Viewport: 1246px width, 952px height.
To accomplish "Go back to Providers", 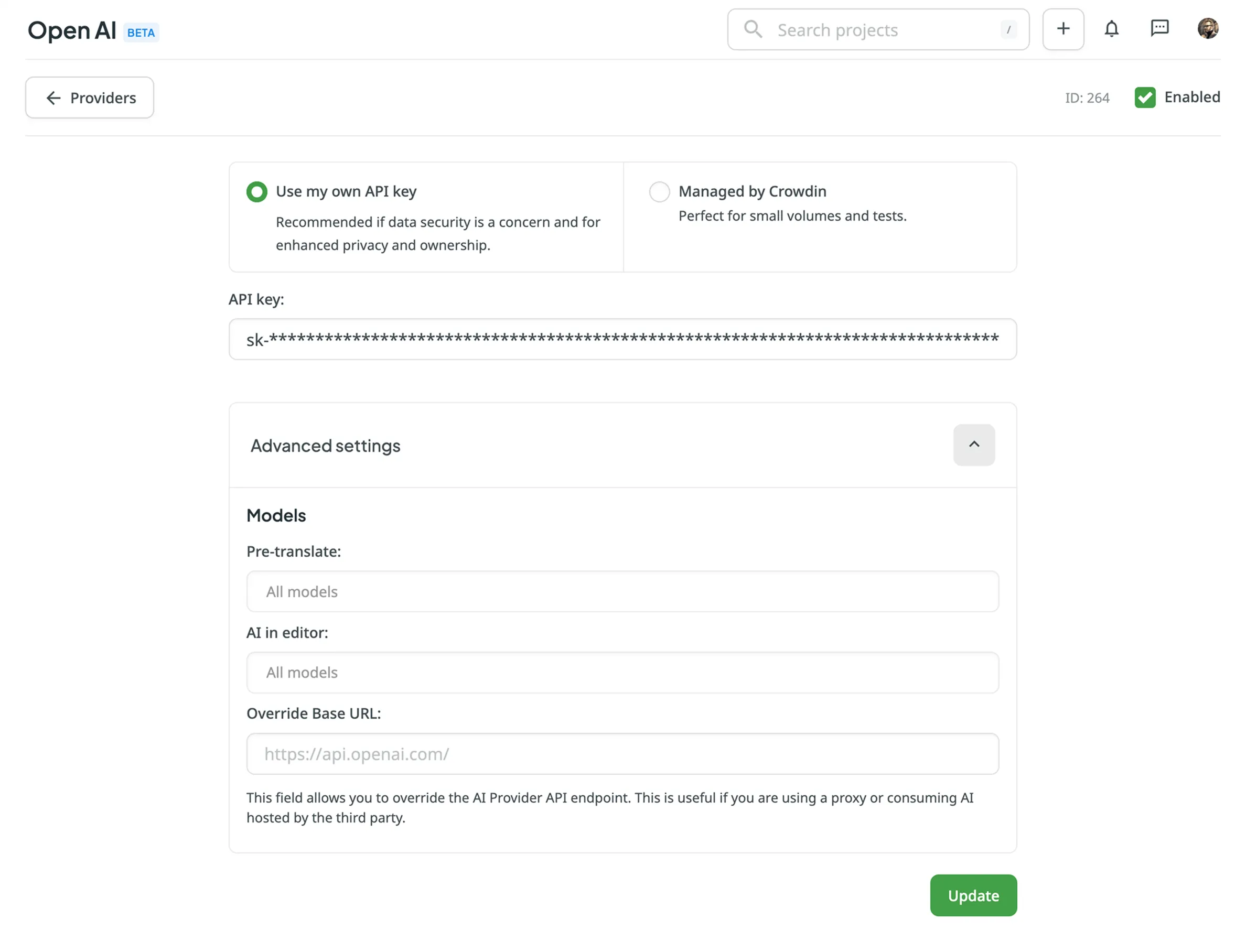I will 90,98.
